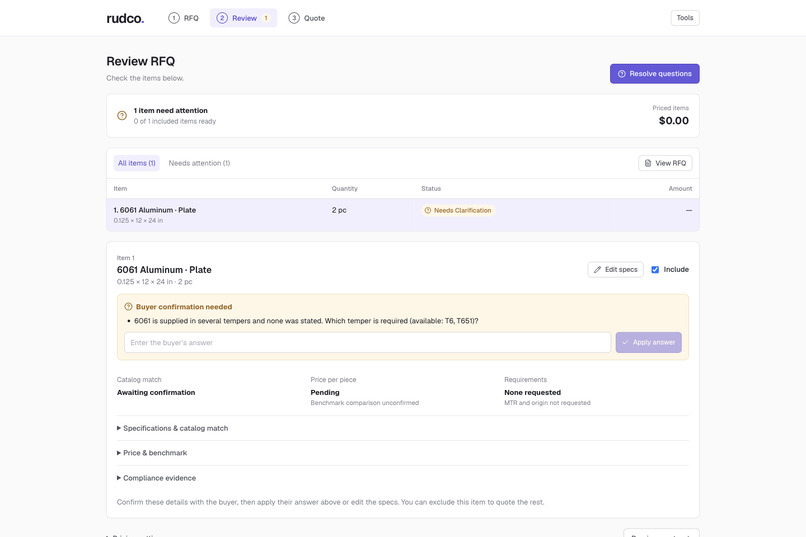Screen dimensions: 806x537
Task: Click the attention icon beside 1 item need attention
Action: [x=122, y=116]
